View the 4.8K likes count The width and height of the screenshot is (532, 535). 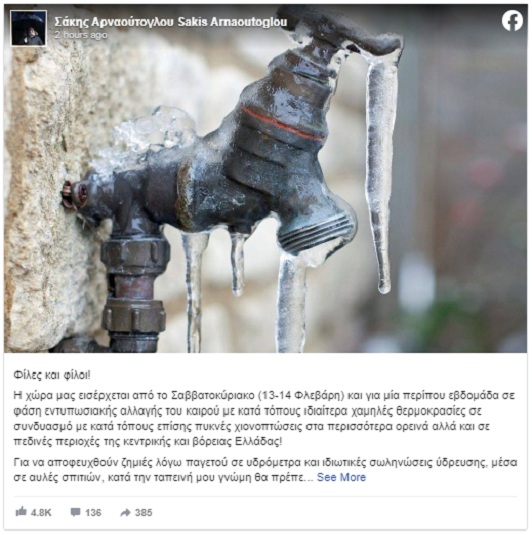41,512
